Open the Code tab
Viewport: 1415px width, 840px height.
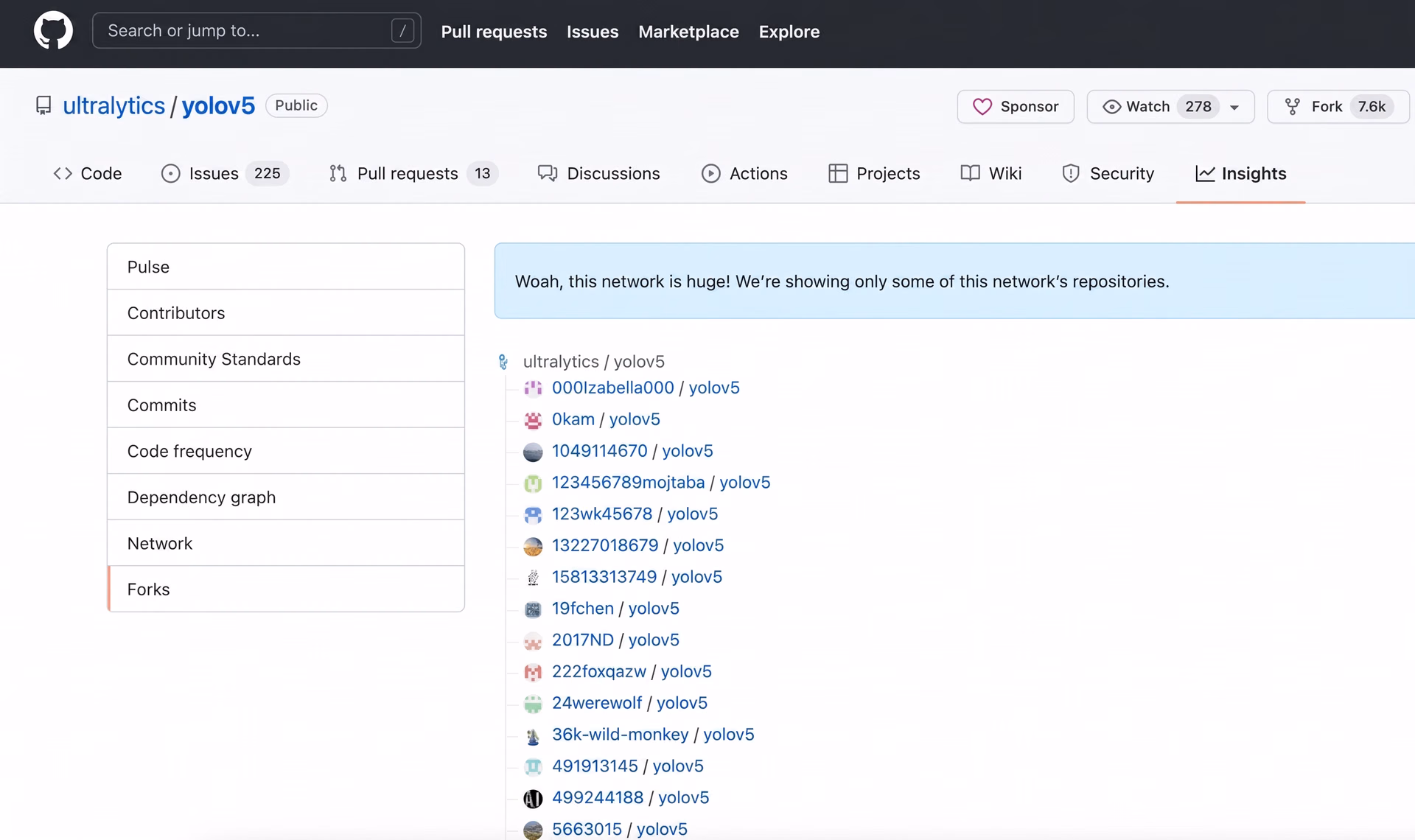pyautogui.click(x=87, y=174)
